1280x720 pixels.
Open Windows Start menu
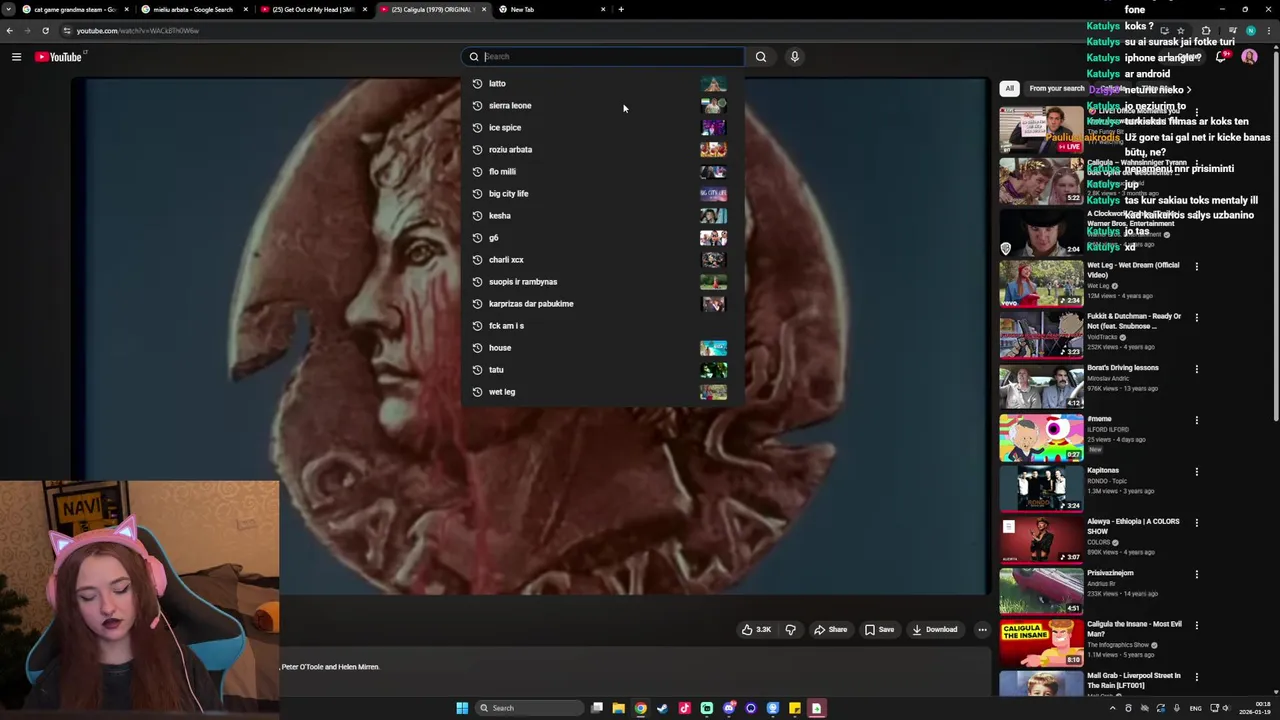point(462,708)
